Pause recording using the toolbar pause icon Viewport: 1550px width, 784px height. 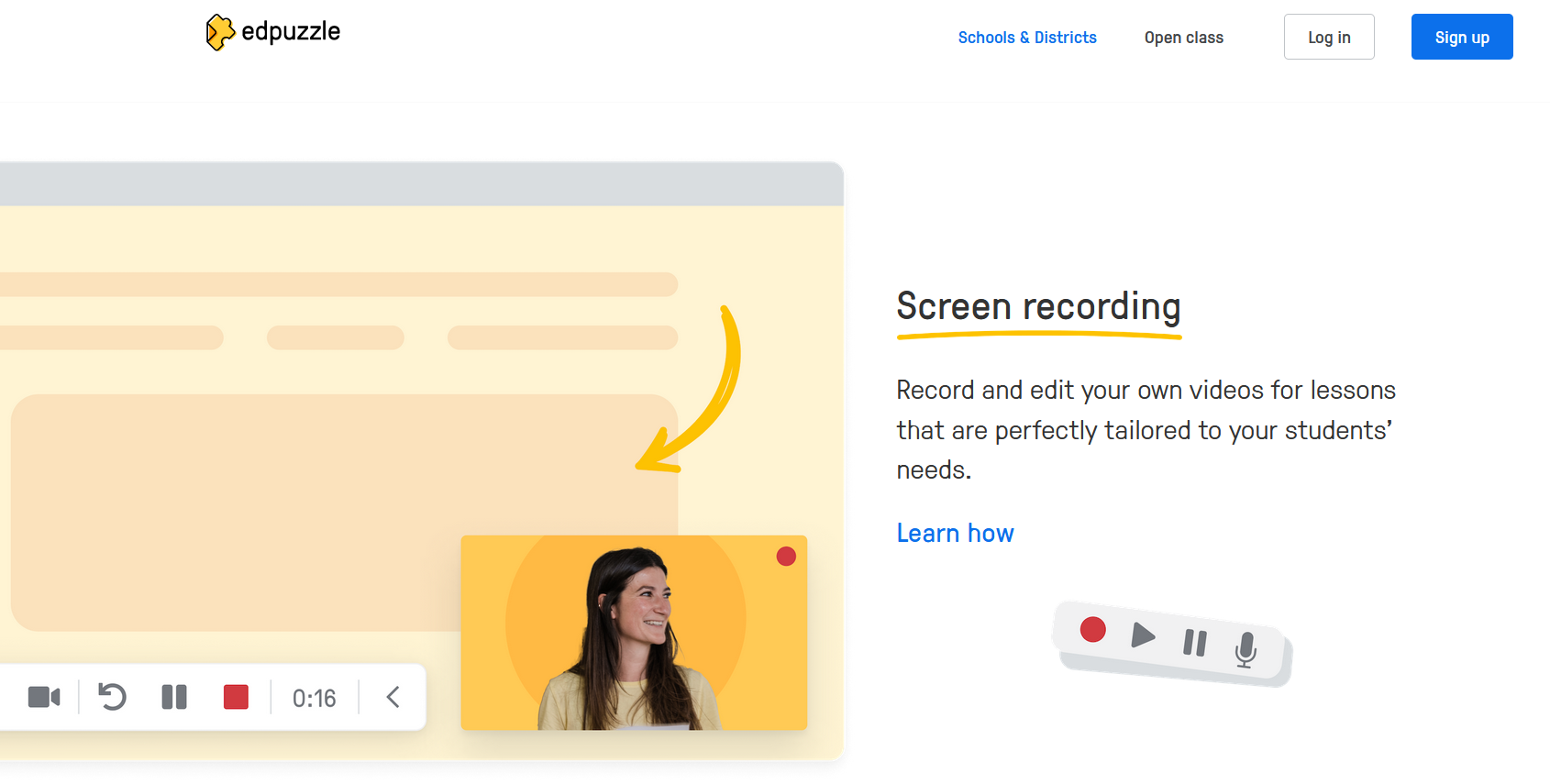tap(174, 698)
